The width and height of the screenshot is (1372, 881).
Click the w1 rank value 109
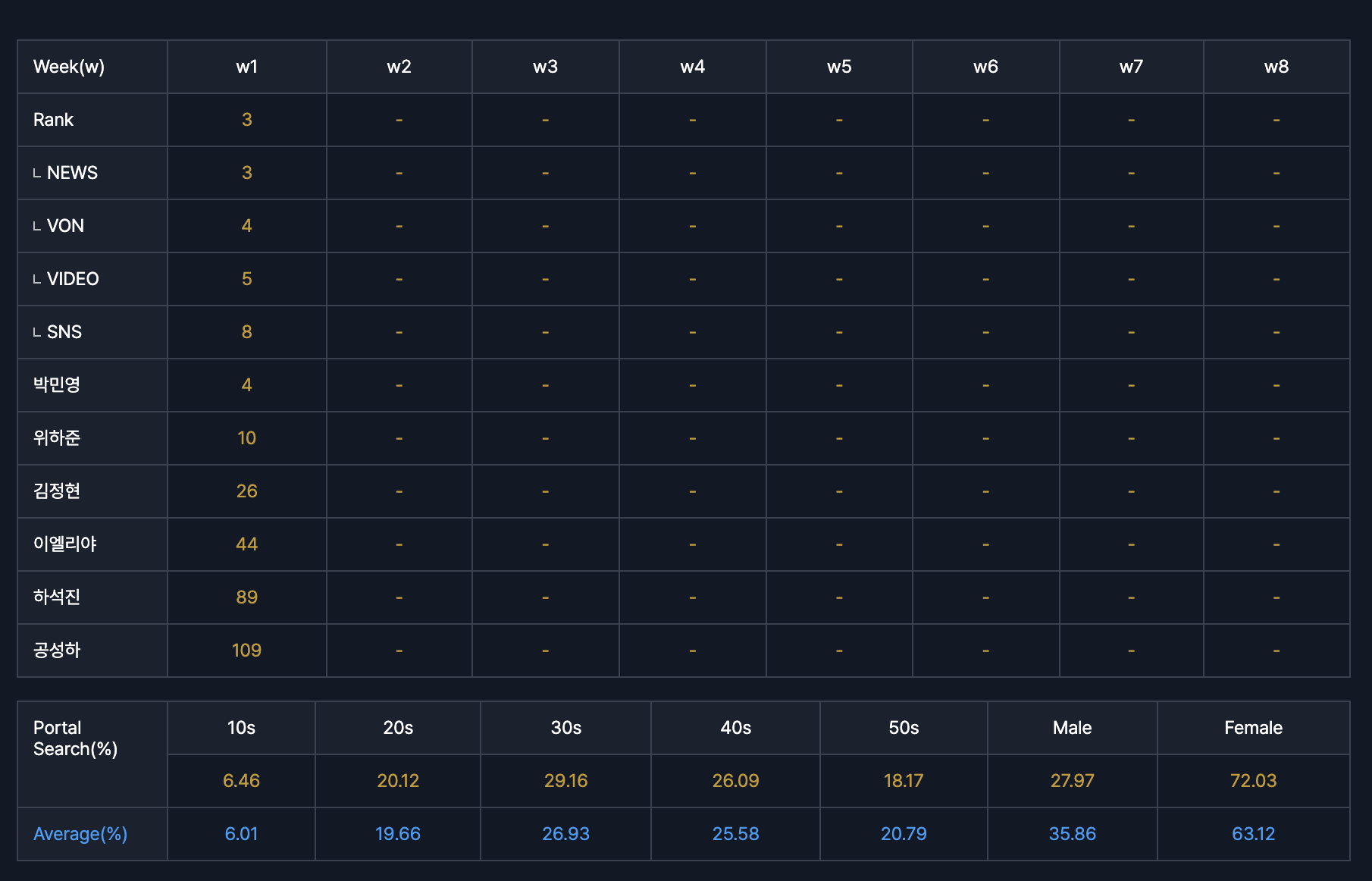246,651
